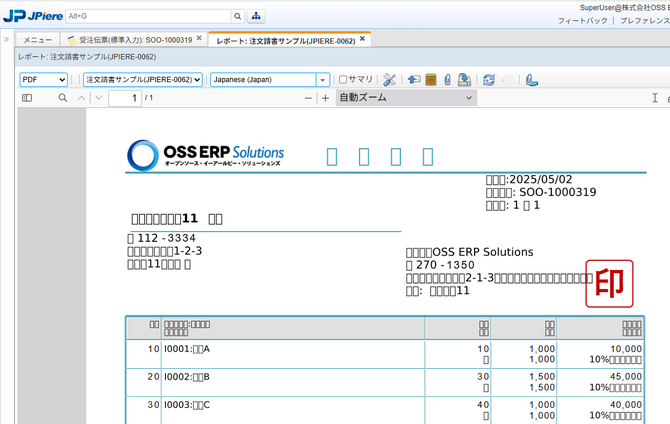The image size is (670, 424).
Task: Click the send mail icon
Action: pyautogui.click(x=414, y=80)
